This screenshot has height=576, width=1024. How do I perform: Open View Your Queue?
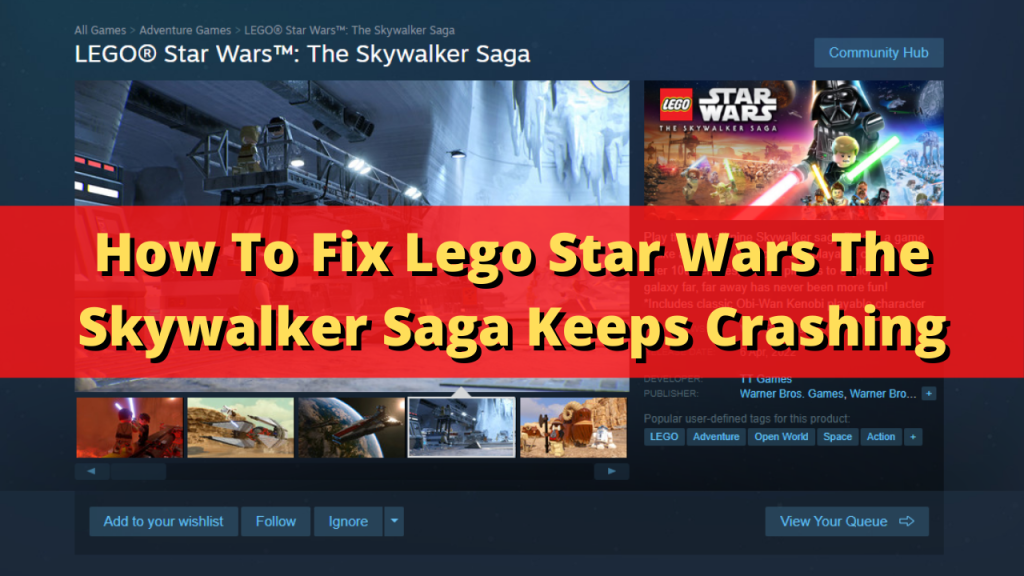846,521
